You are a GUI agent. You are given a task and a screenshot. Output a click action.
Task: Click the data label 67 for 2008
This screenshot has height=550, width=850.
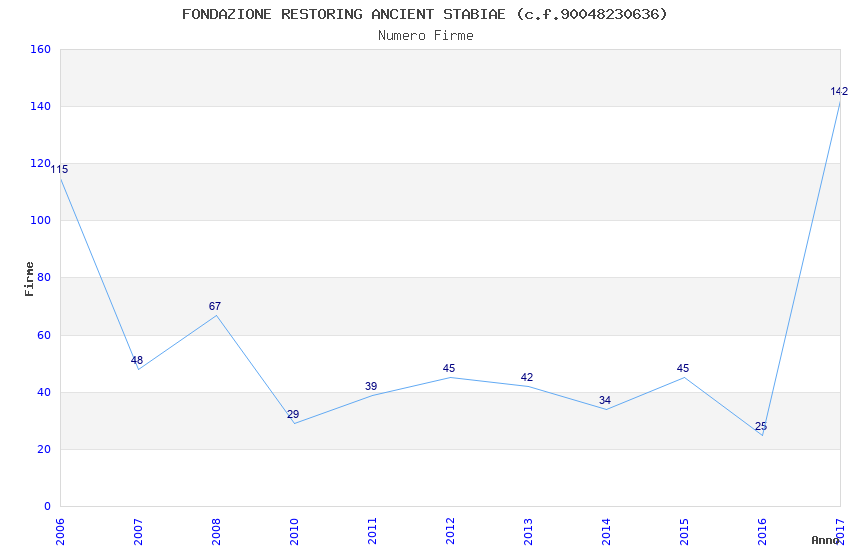click(x=215, y=306)
